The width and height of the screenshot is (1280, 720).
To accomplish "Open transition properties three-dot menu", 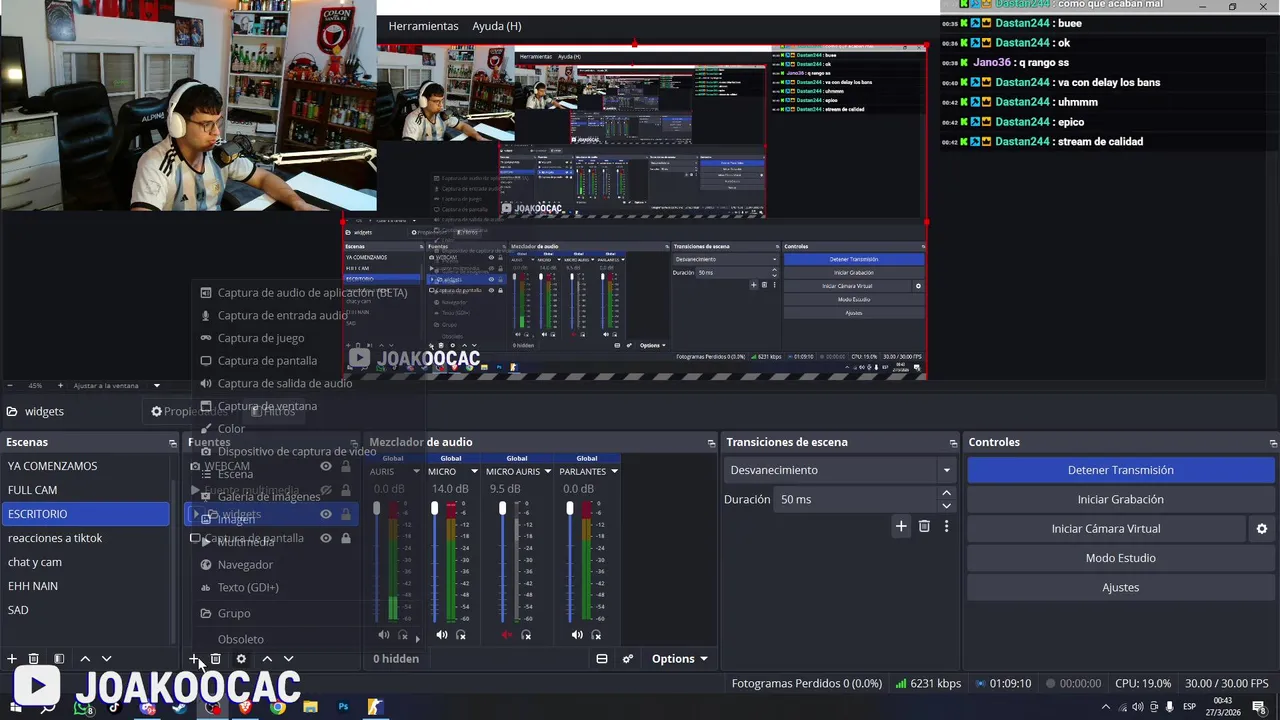I will point(946,526).
